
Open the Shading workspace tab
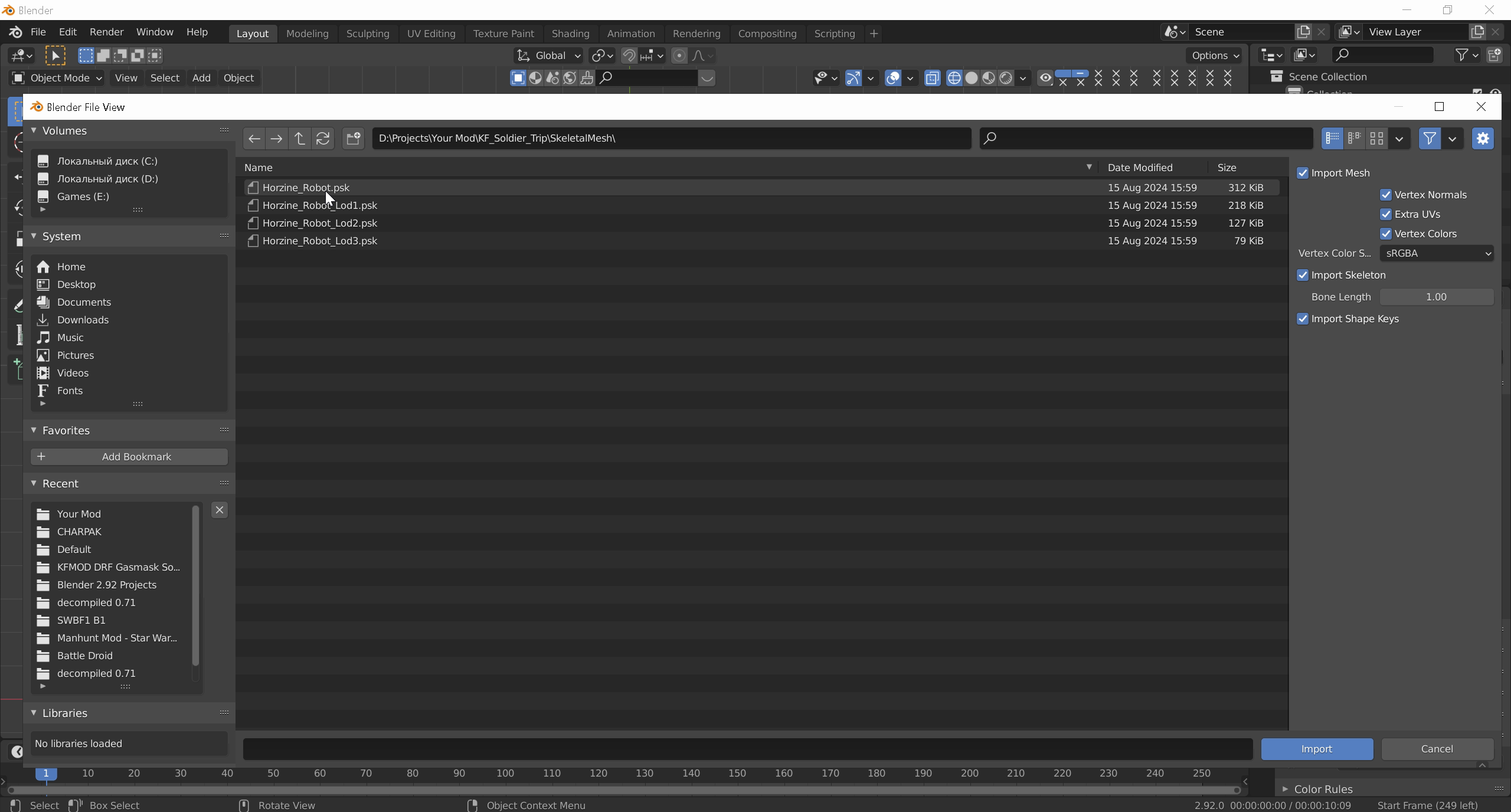tap(570, 34)
